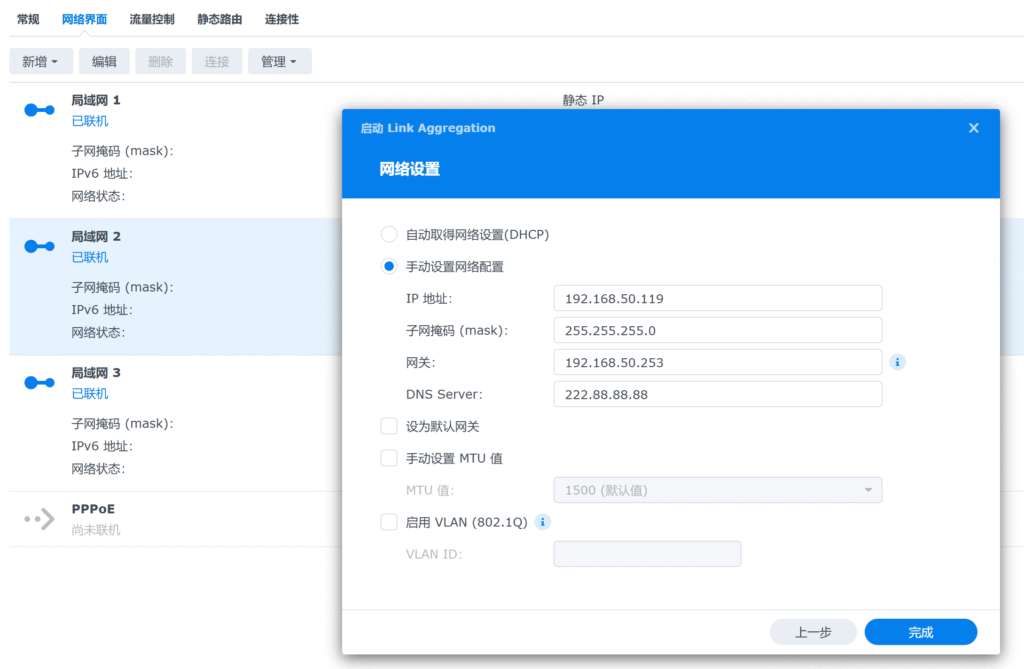Close the Link Aggregation dialog

point(973,128)
